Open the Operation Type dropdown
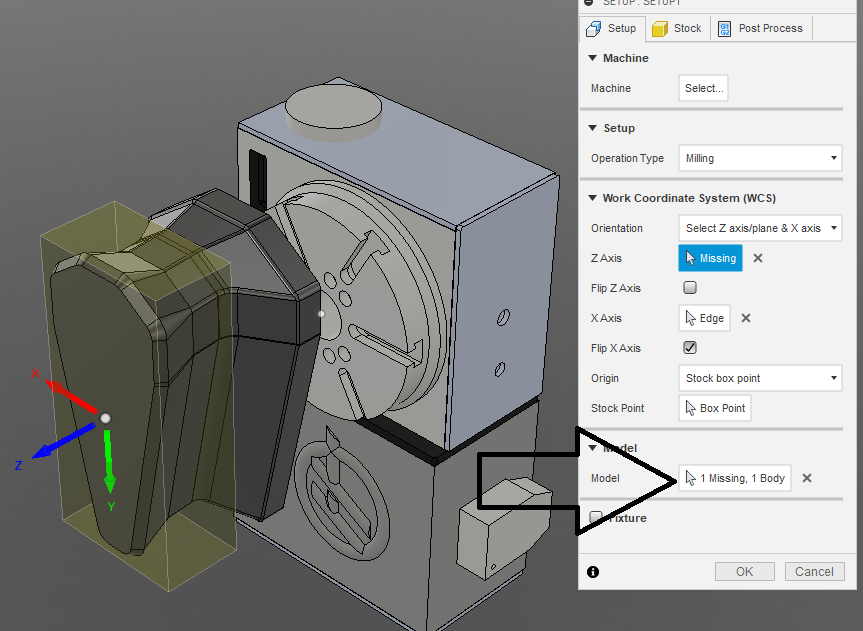Image resolution: width=863 pixels, height=631 pixels. [760, 158]
